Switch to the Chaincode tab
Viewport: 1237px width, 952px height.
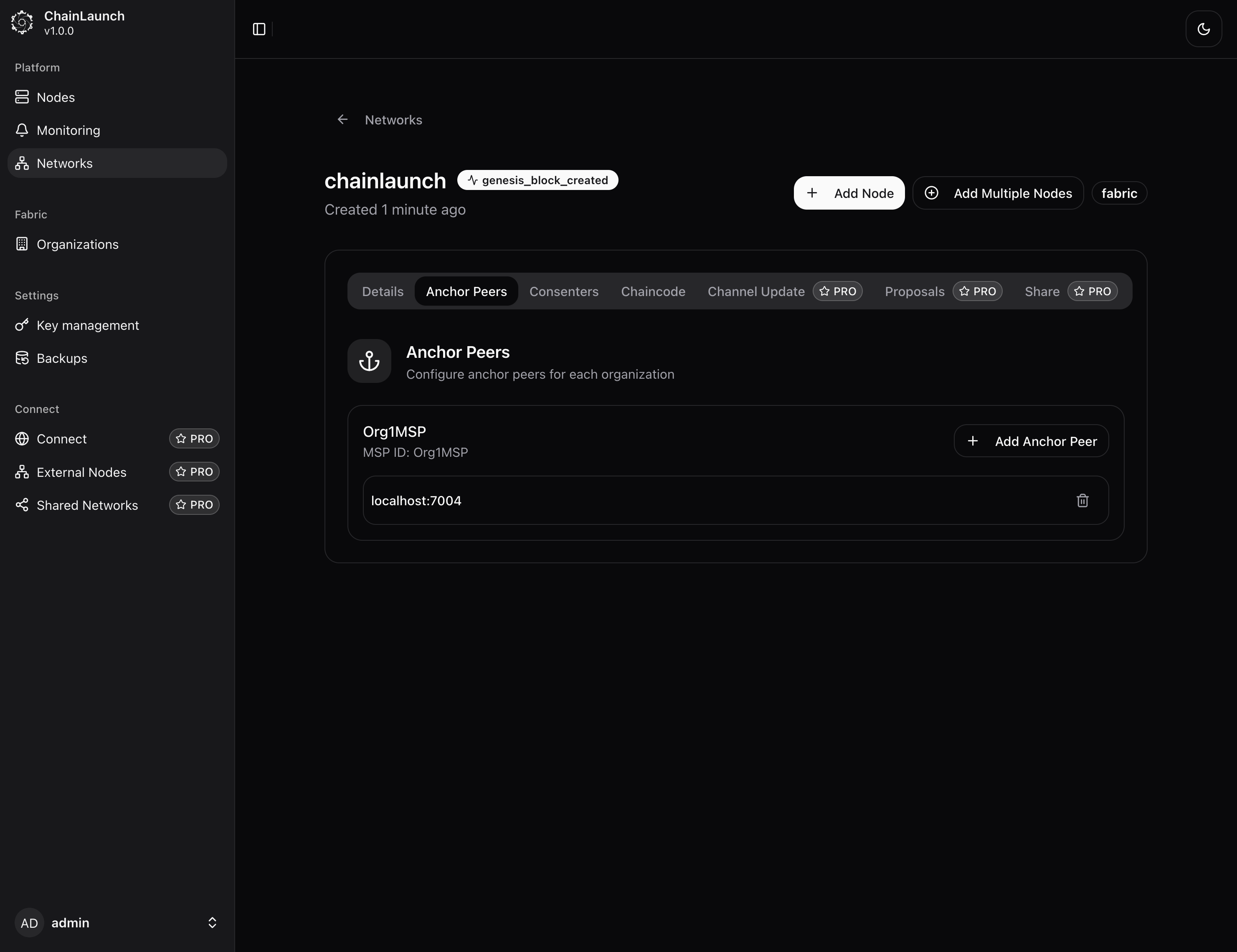[652, 292]
